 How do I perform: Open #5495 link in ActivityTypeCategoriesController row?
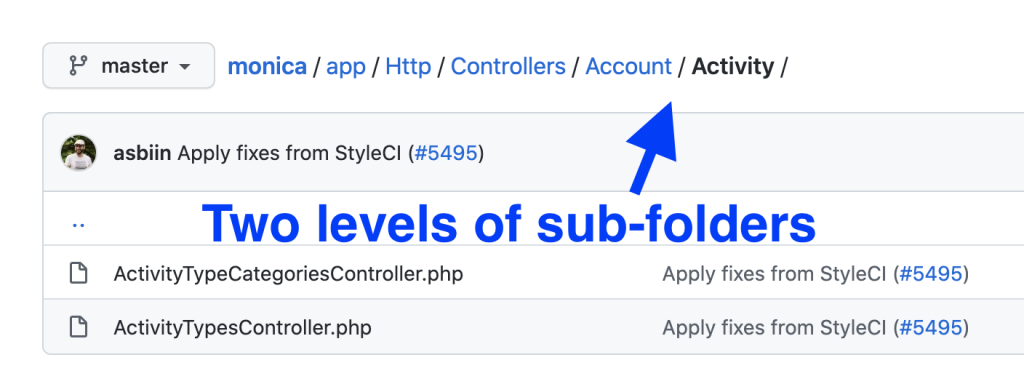tap(931, 274)
